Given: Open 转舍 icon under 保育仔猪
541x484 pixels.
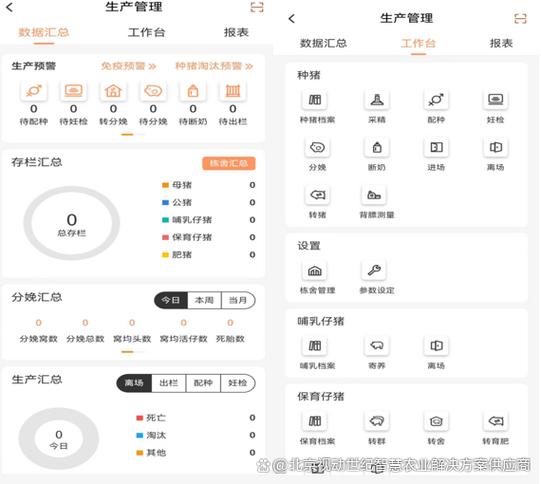Looking at the screenshot, I should point(436,421).
